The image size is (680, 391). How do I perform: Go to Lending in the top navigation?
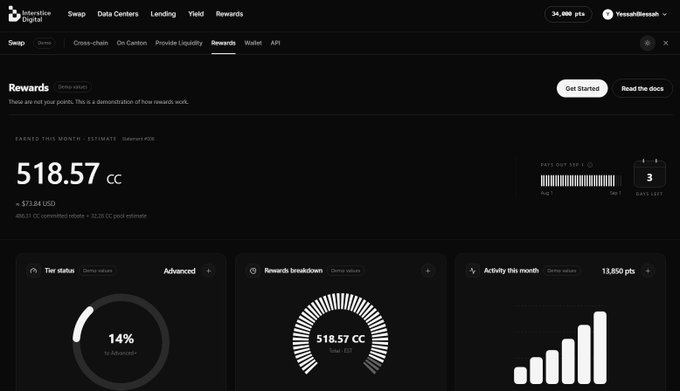pyautogui.click(x=163, y=14)
